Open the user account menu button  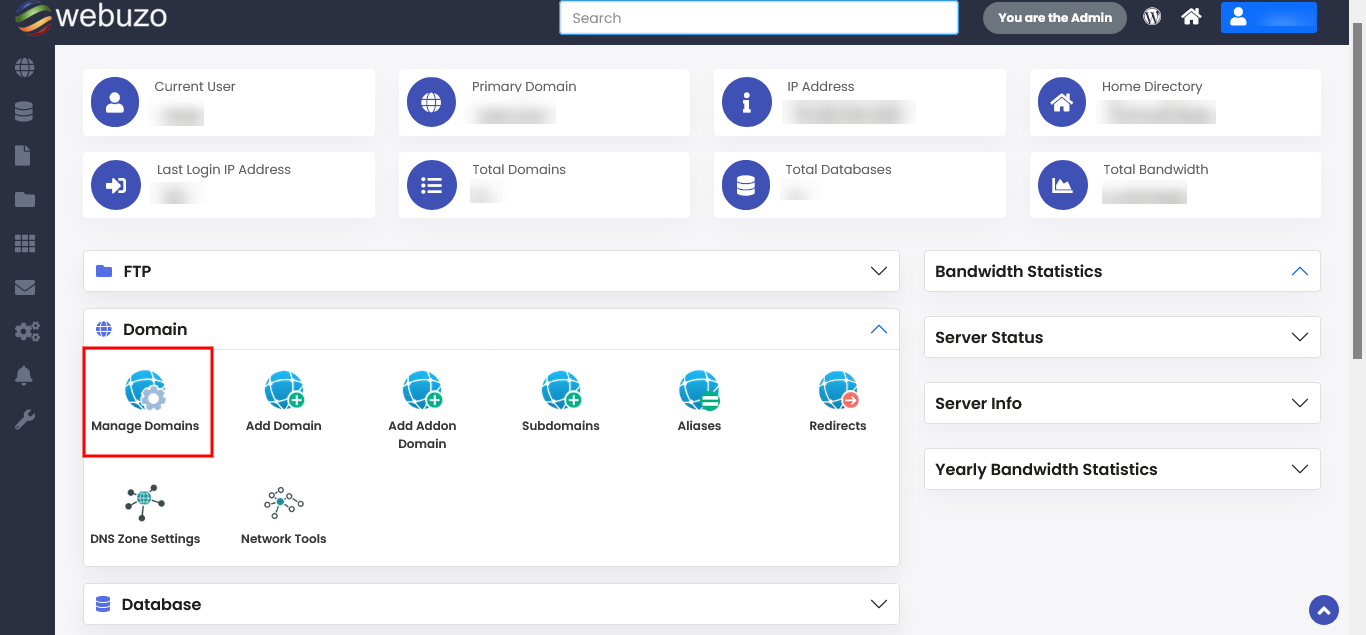tap(1268, 17)
